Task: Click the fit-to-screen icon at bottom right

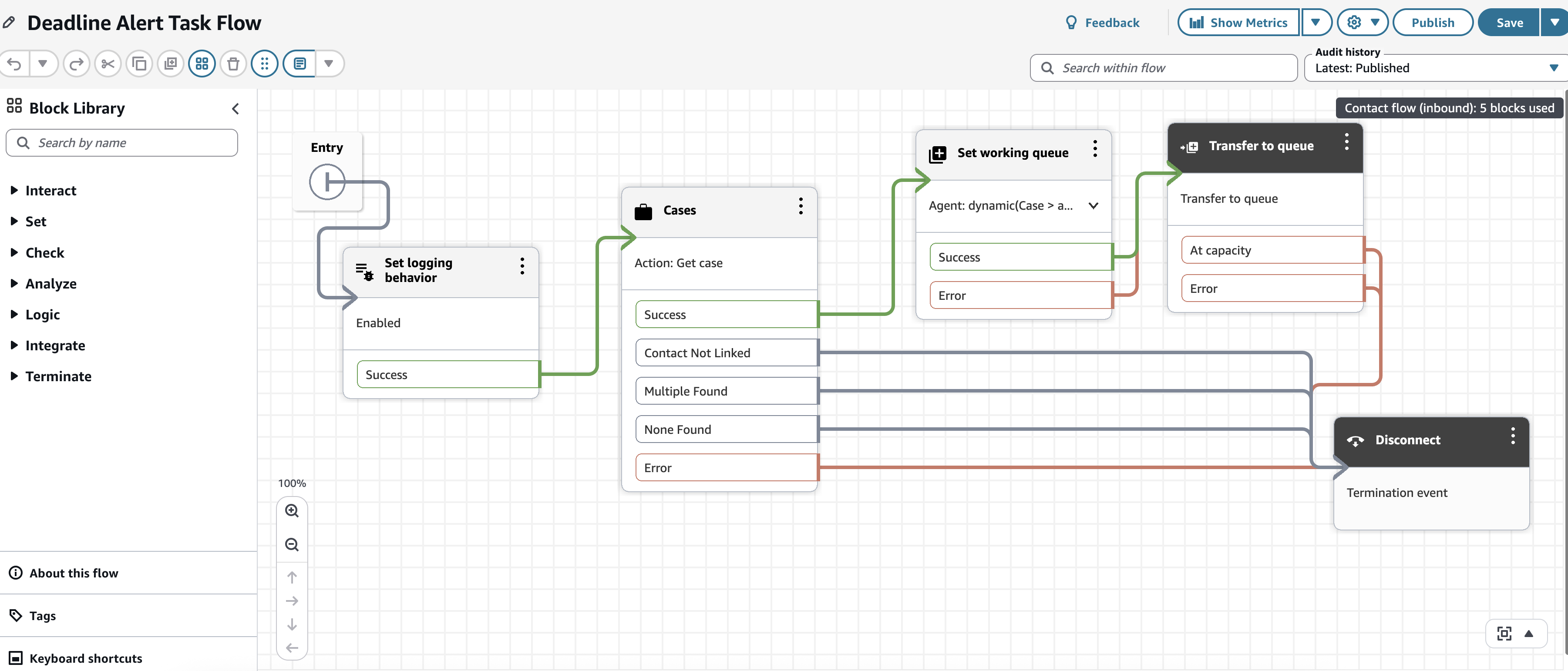Action: [1505, 633]
